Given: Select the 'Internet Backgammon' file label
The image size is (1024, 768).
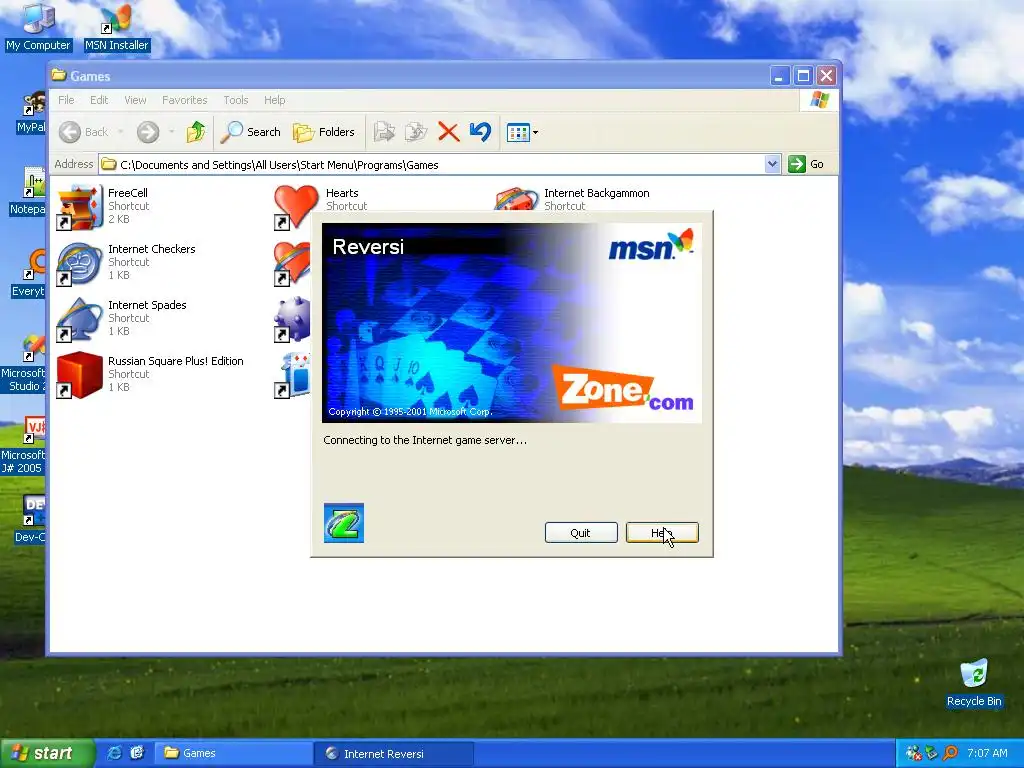Looking at the screenshot, I should (x=597, y=193).
